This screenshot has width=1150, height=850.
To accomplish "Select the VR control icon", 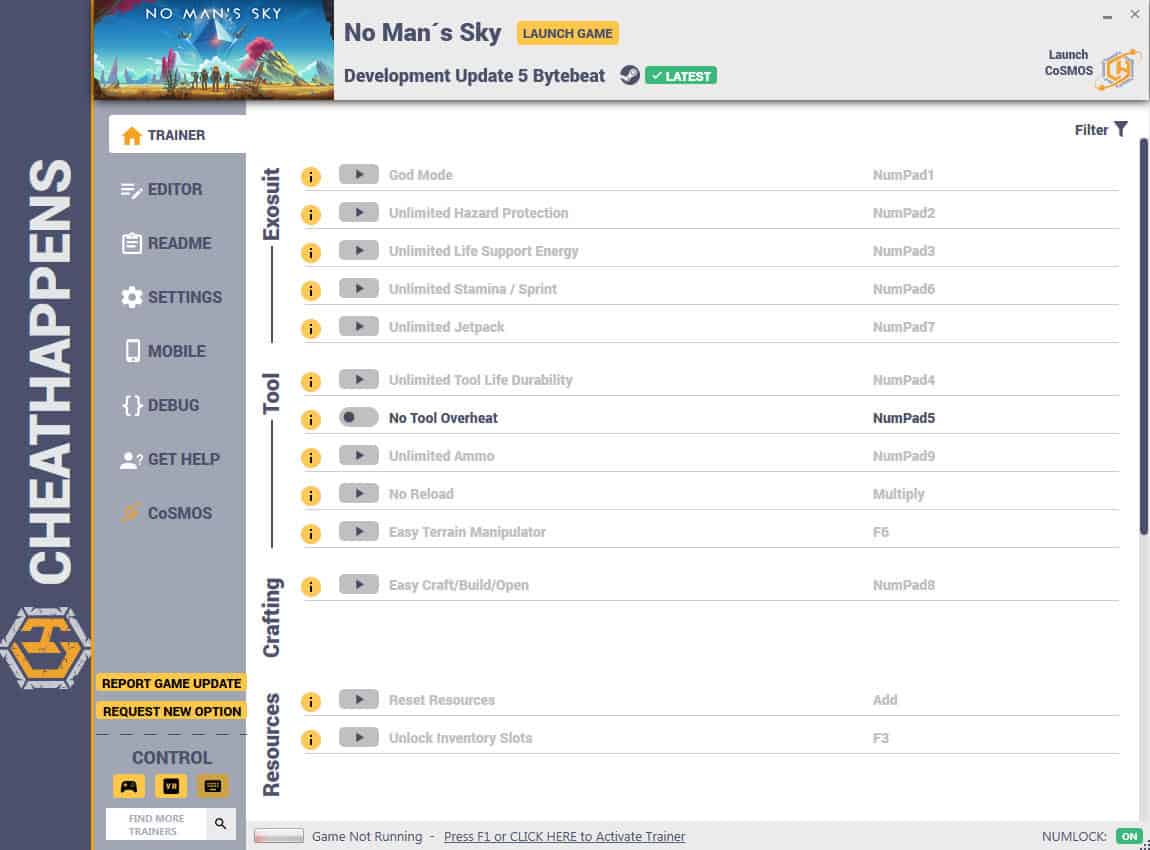I will click(x=171, y=786).
